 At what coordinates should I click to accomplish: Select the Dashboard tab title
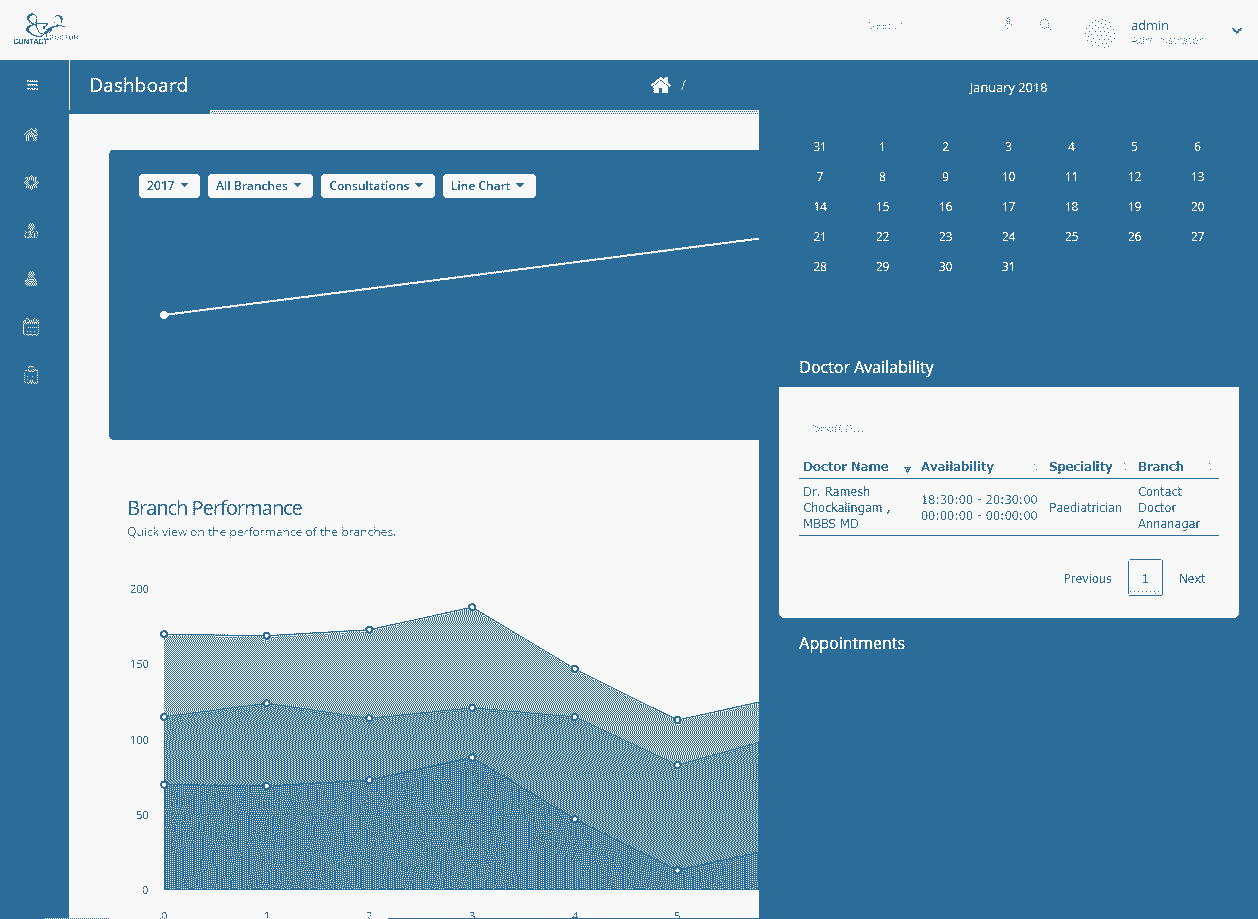tap(139, 86)
